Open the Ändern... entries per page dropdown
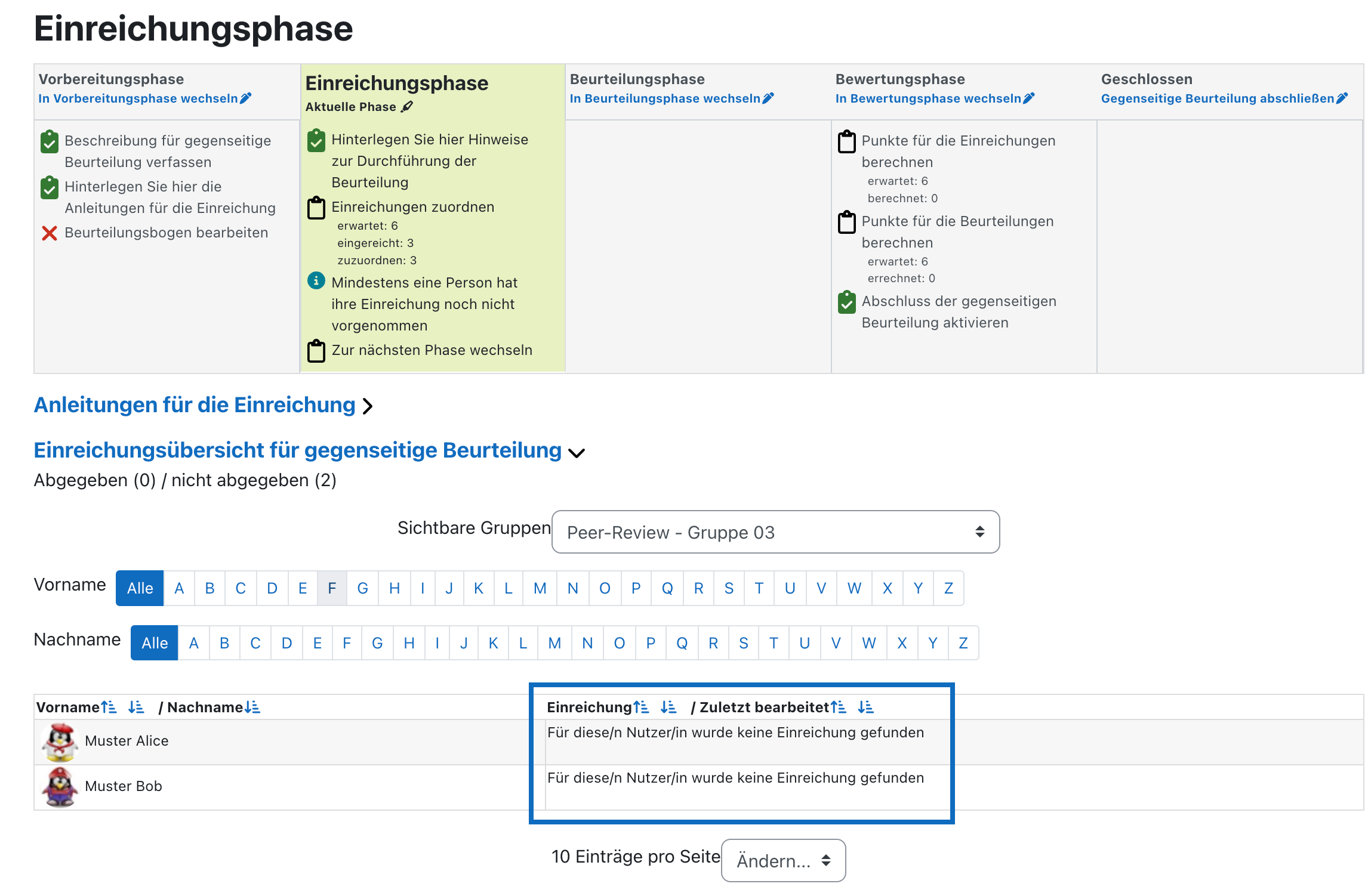This screenshot has height=896, width=1368. pos(783,860)
